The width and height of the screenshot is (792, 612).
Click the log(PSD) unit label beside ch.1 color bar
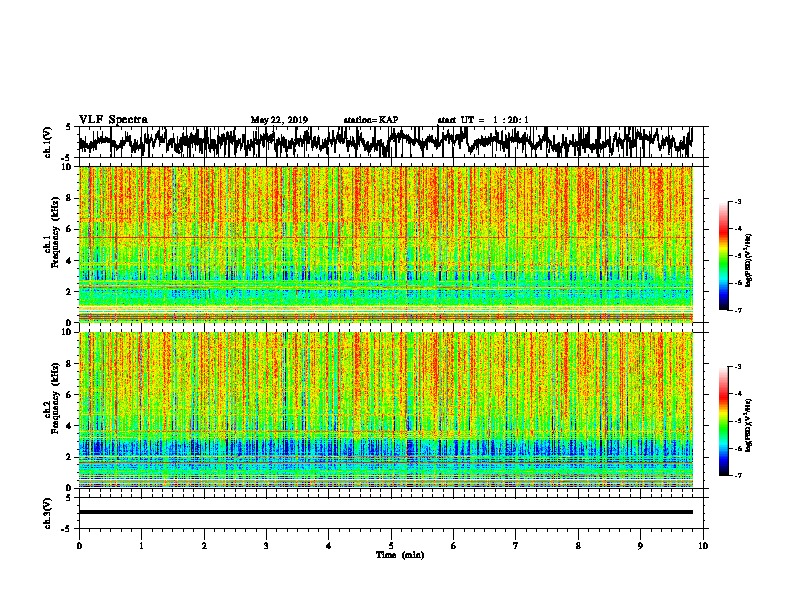pos(748,260)
